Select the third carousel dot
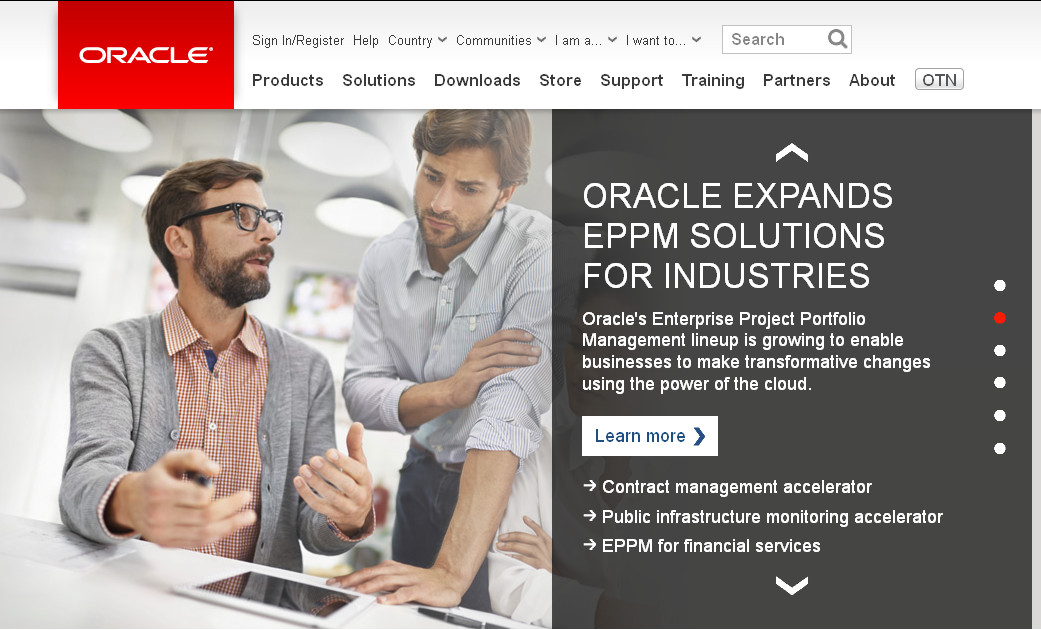Screen dimensions: 1041x630 pyautogui.click(x=999, y=351)
